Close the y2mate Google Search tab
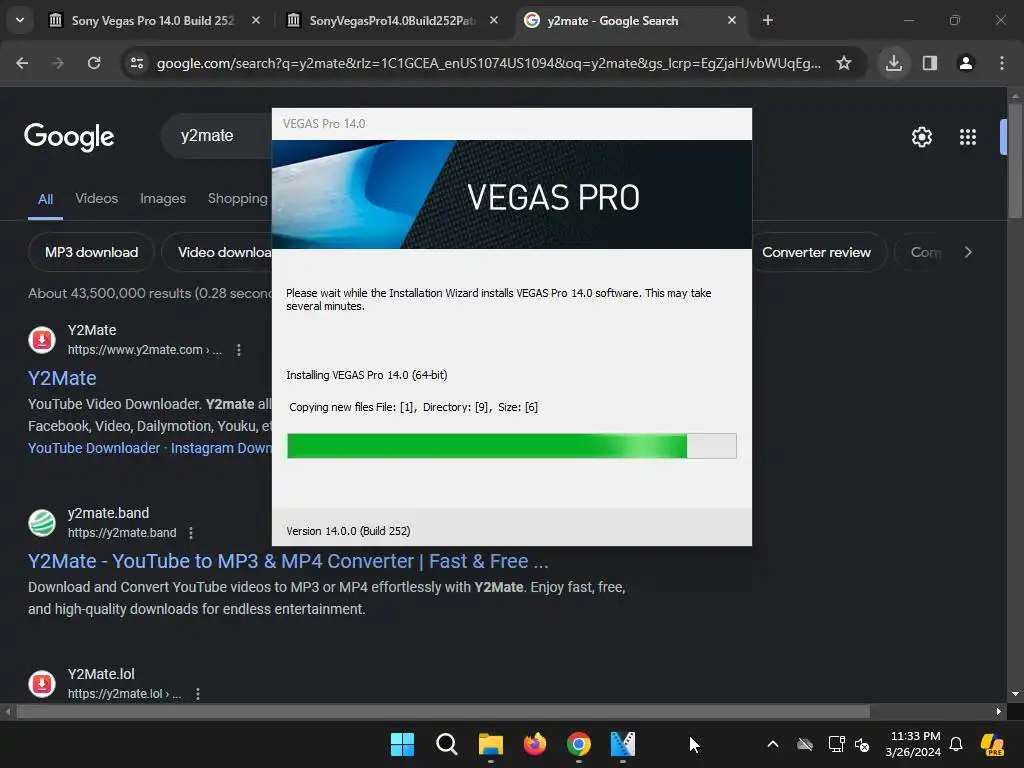The width and height of the screenshot is (1024, 768). (x=732, y=20)
